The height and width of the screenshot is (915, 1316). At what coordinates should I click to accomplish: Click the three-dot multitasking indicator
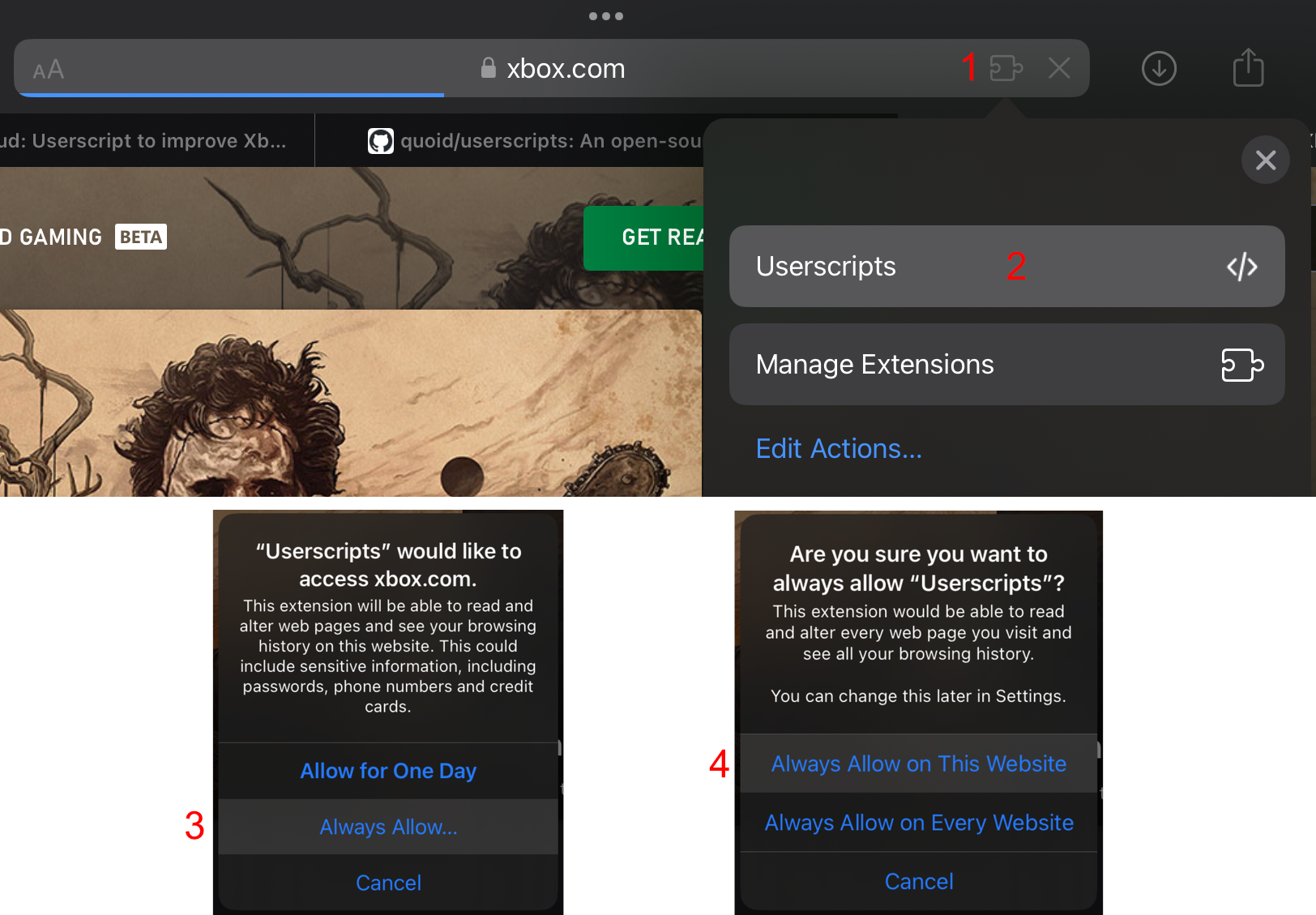[x=606, y=16]
